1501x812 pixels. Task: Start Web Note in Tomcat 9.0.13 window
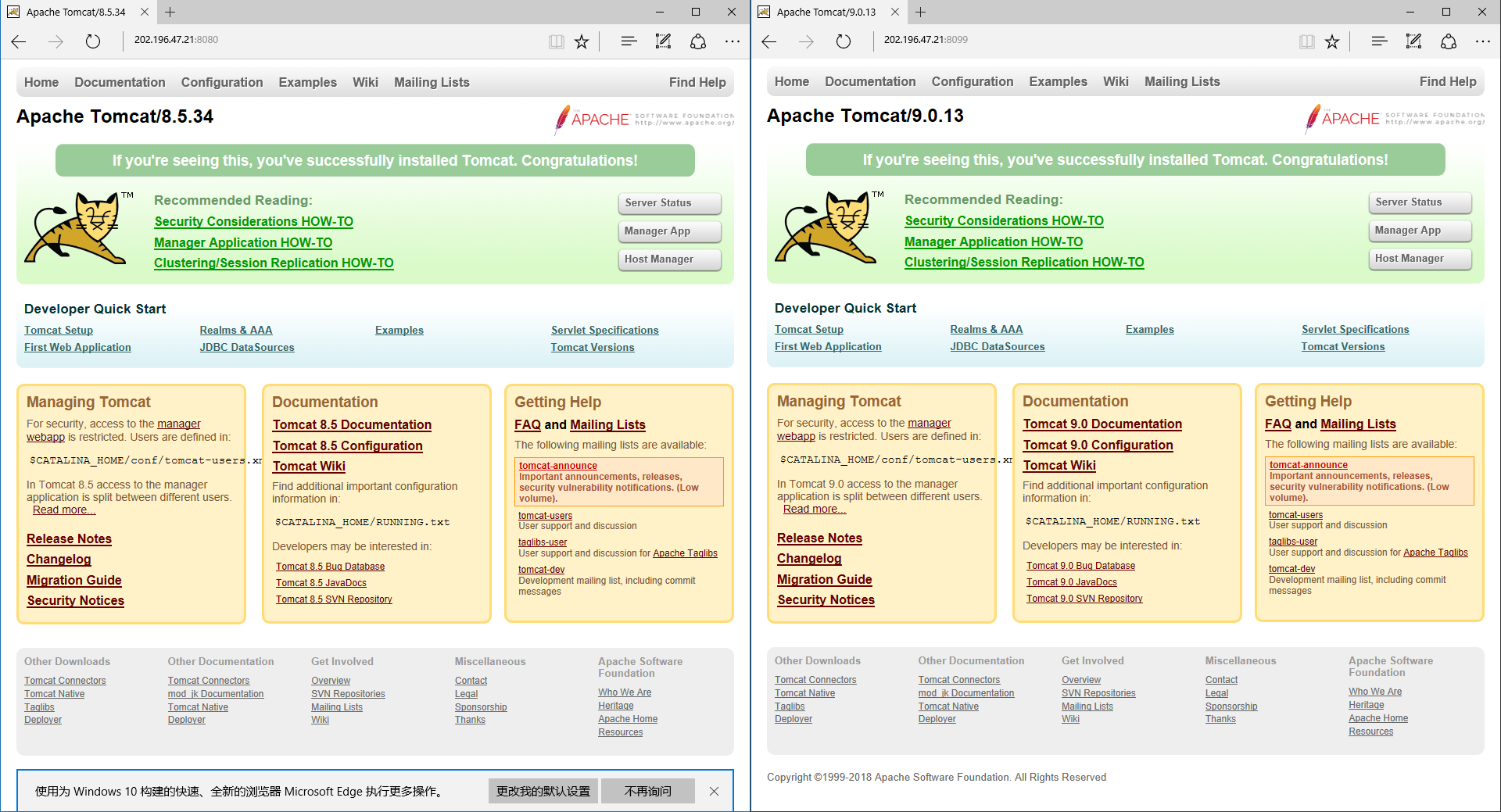1413,41
